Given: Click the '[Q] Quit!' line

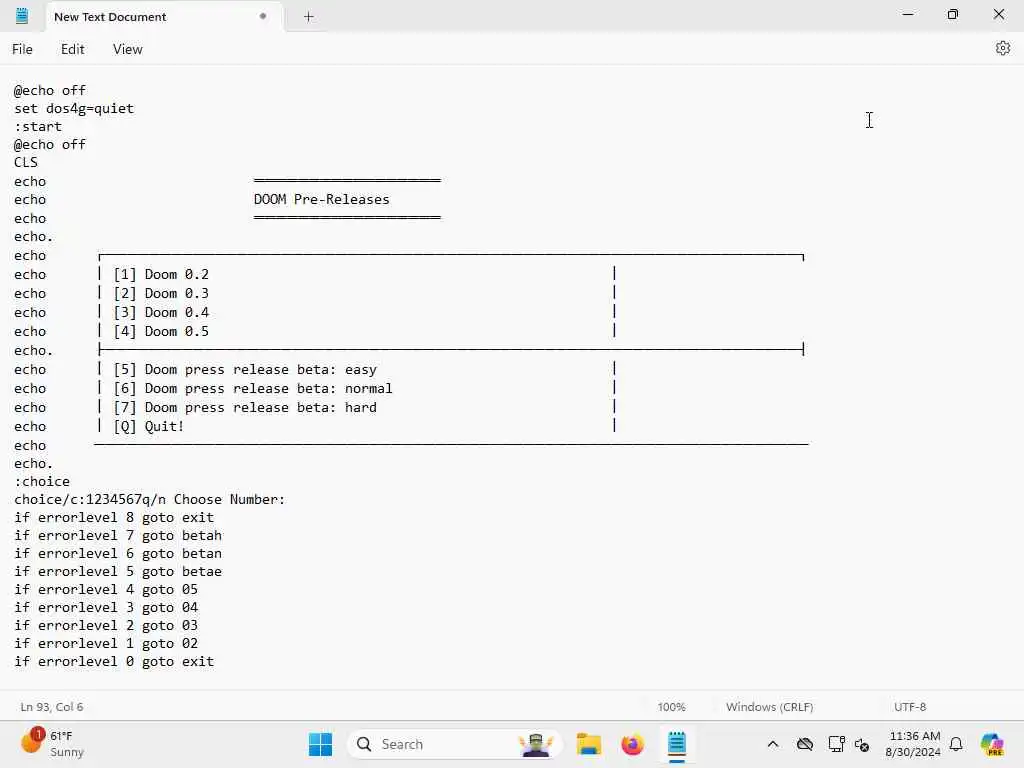Looking at the screenshot, I should (148, 426).
